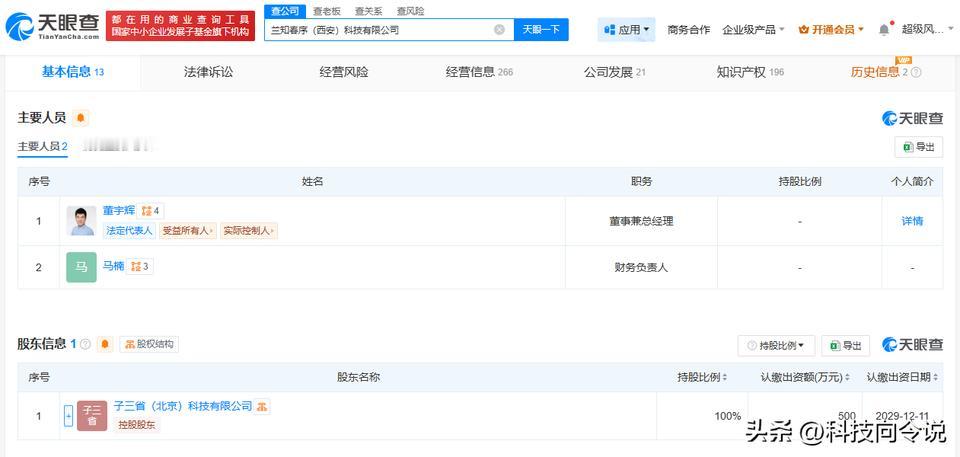Select the 查老板 search mode tab
Viewport: 960px width, 457px height.
[326, 11]
